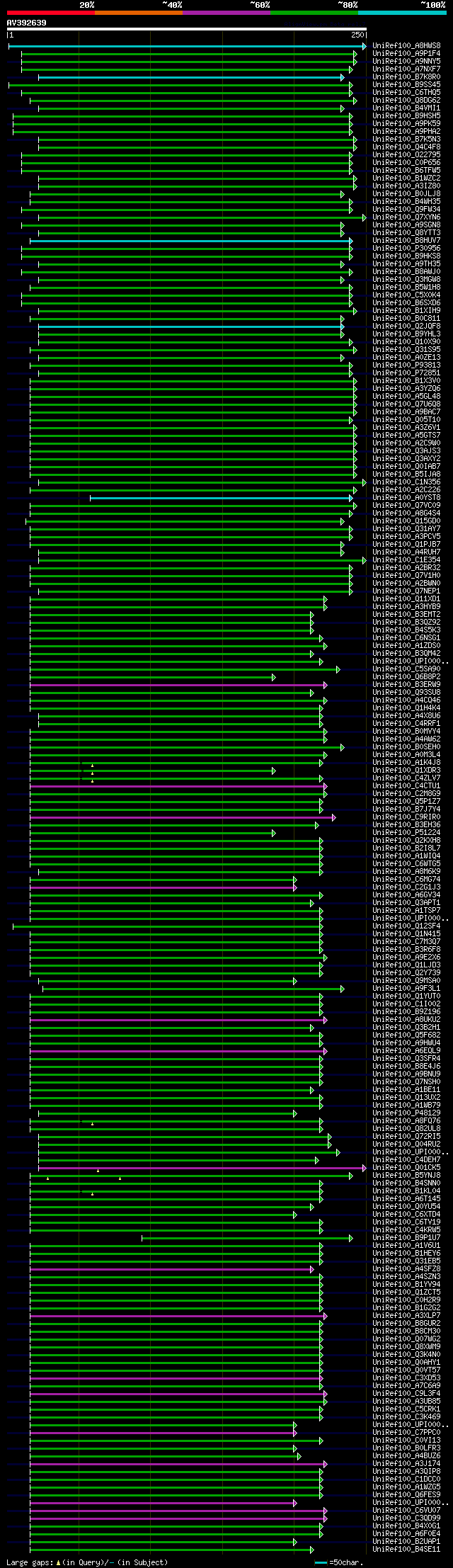
Task: Select the UniRef100_O22795 label
Action: tap(406, 155)
